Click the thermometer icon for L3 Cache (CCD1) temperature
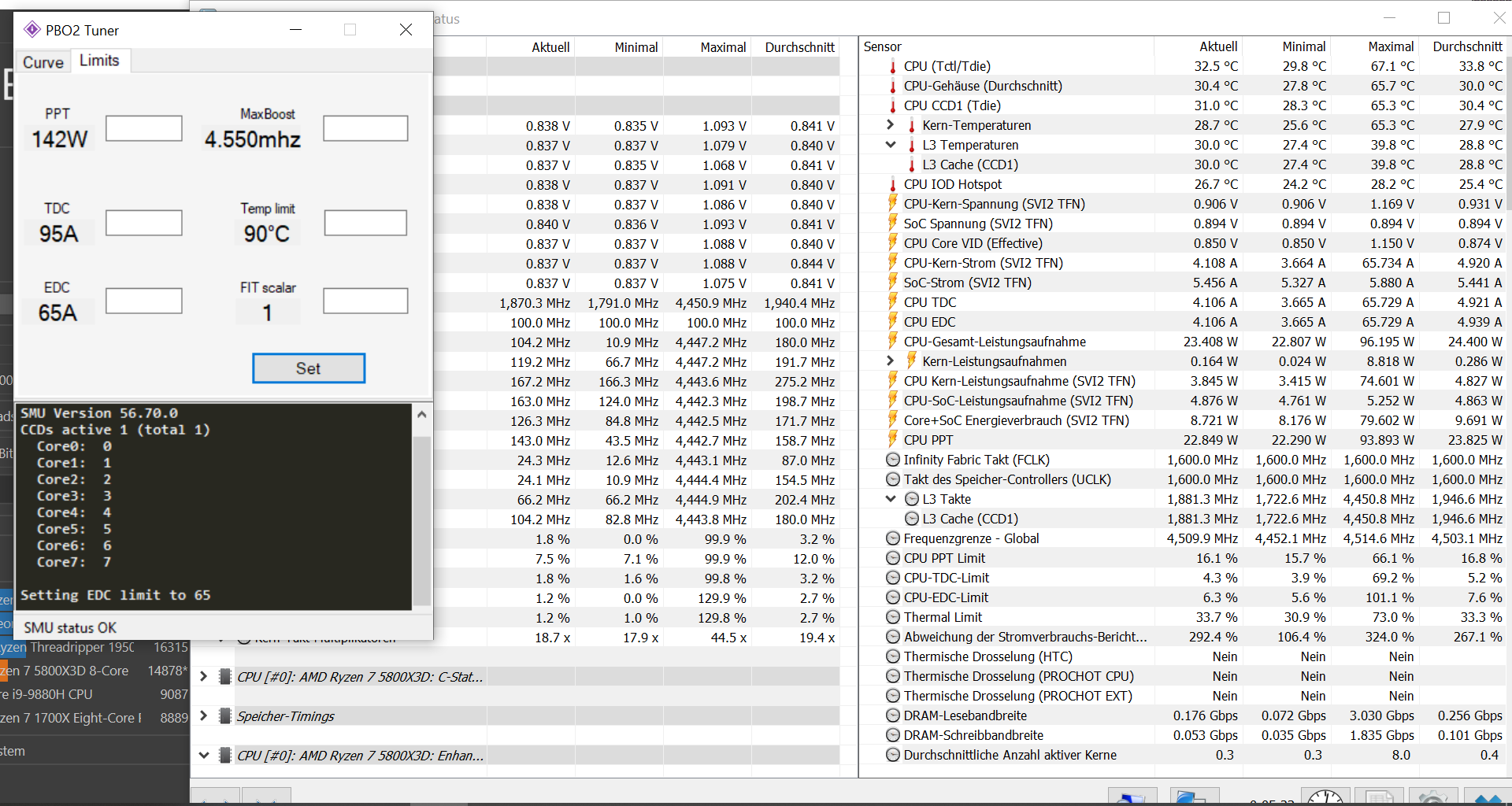Screen dimensions: 1512x806 [x=911, y=165]
